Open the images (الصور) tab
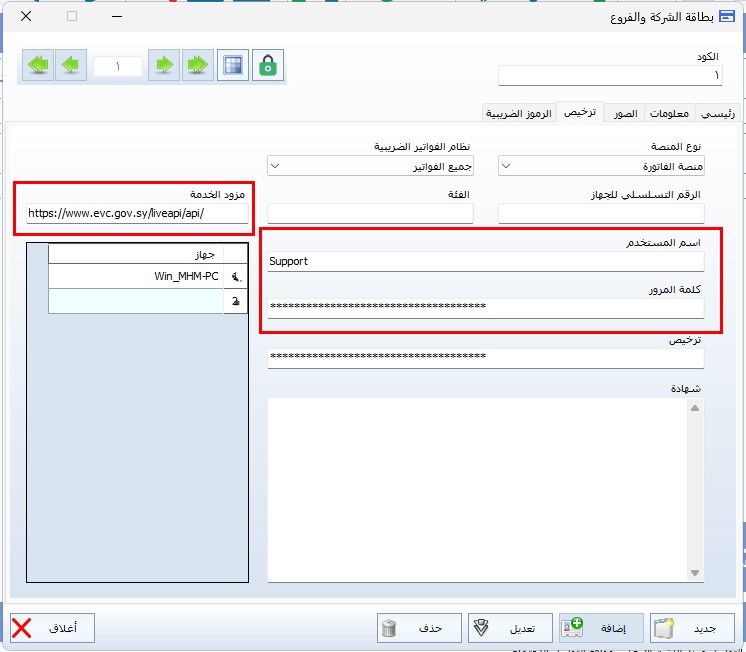The image size is (746, 652). point(624,114)
